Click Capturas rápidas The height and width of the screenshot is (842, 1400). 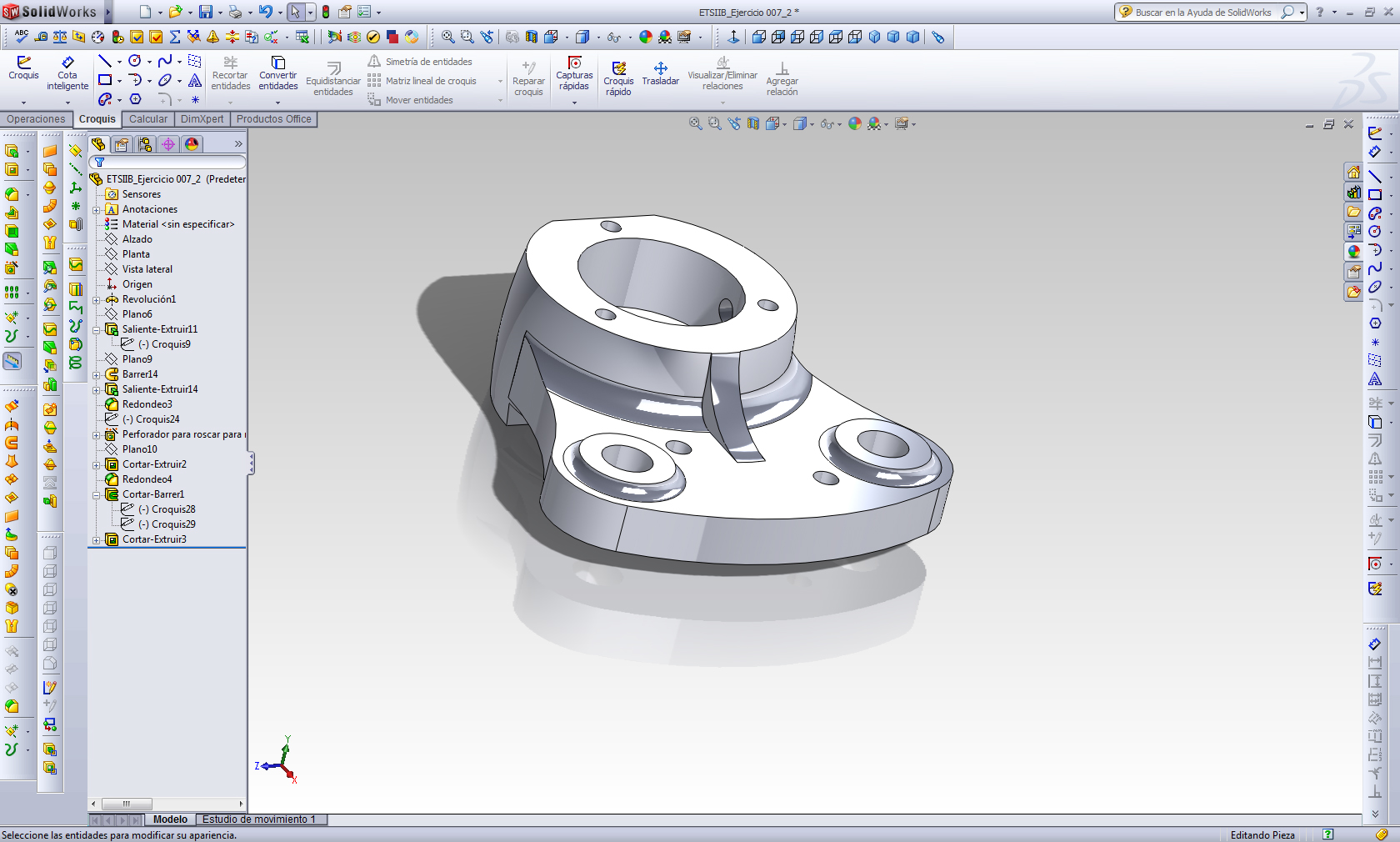point(575,73)
